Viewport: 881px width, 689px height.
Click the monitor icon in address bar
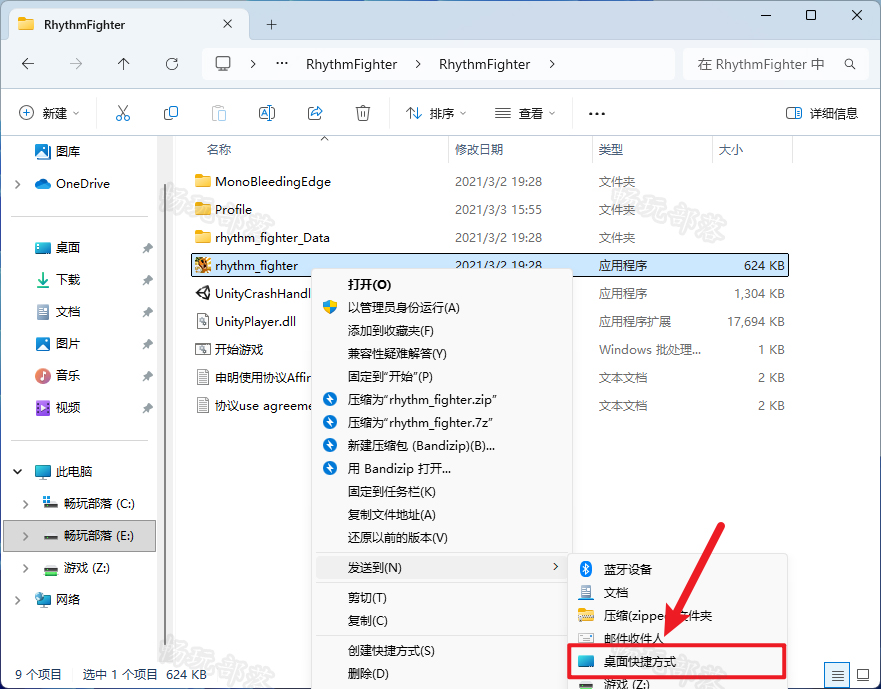click(x=223, y=64)
